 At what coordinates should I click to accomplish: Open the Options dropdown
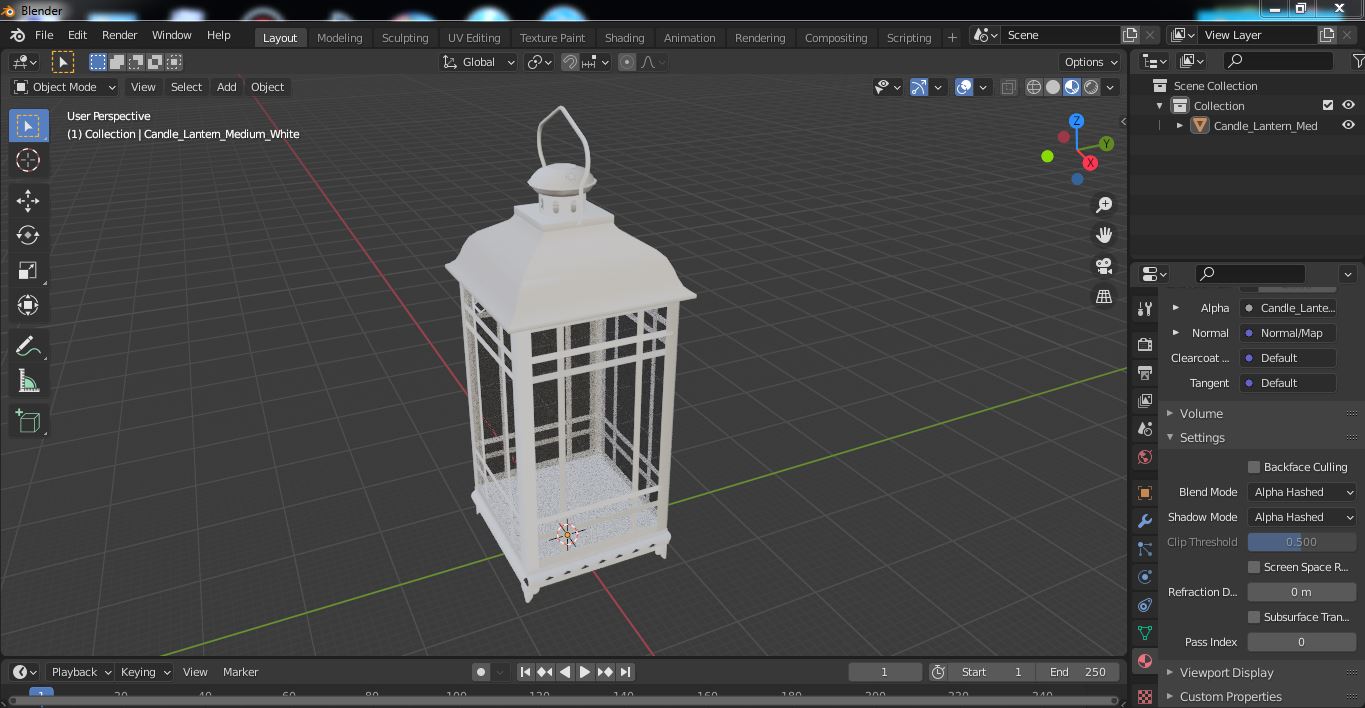[1090, 62]
